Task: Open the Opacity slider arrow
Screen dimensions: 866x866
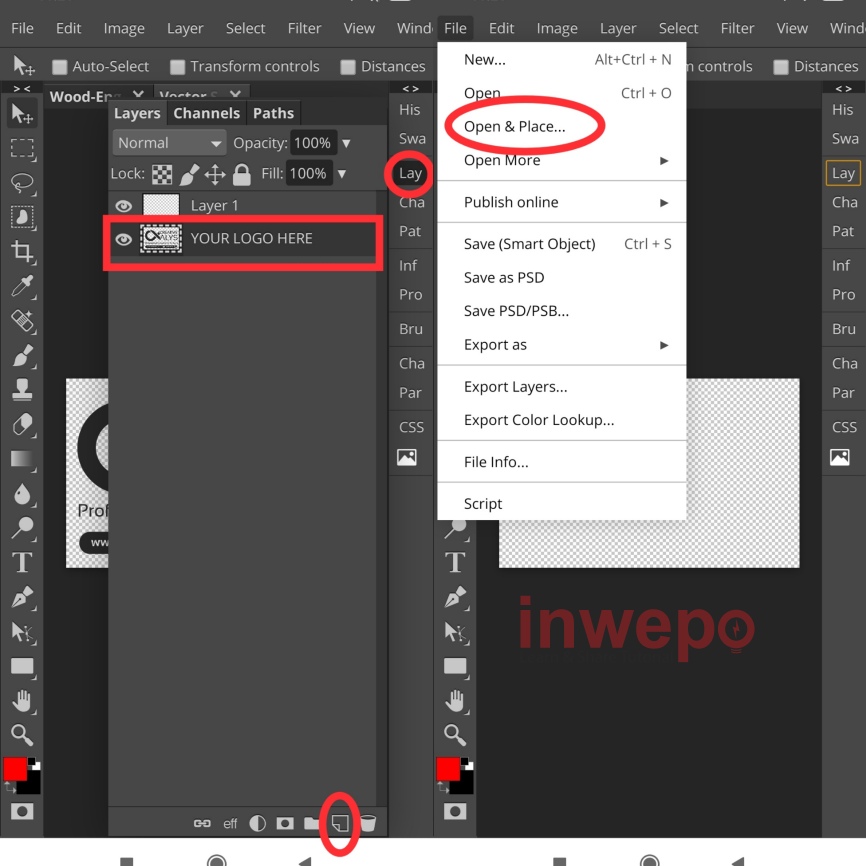Action: (346, 144)
